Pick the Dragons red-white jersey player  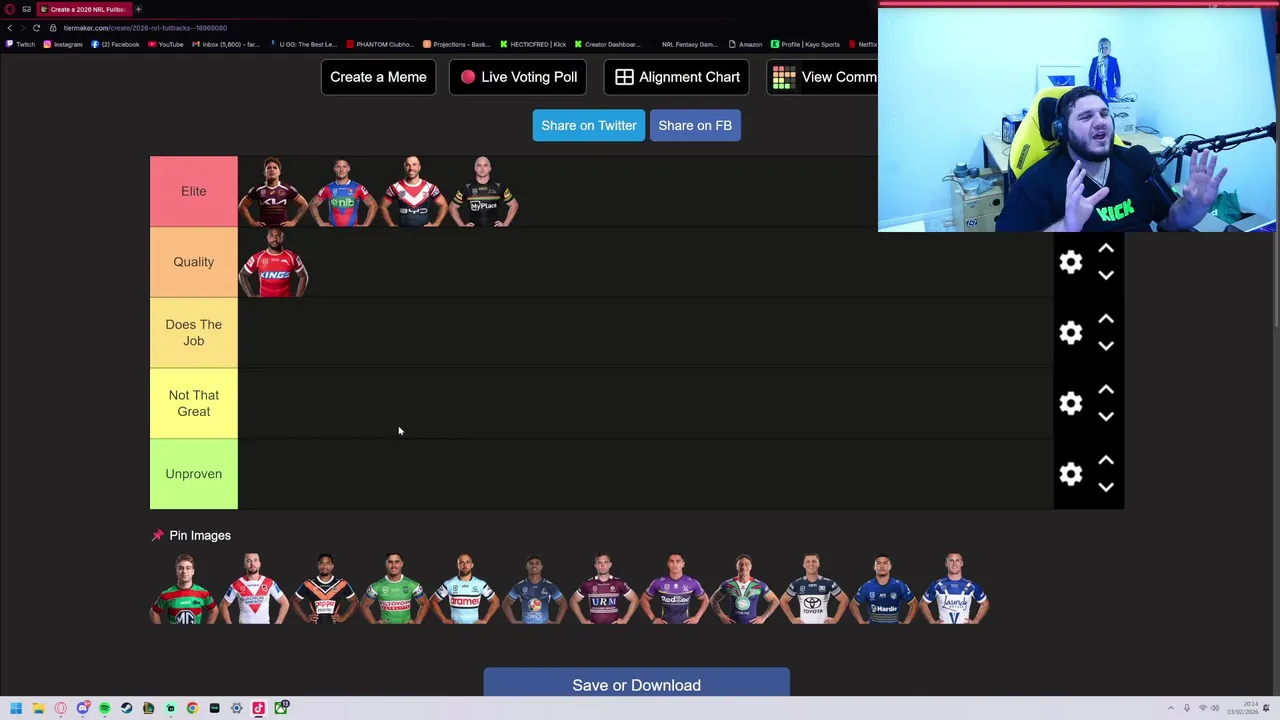255,589
